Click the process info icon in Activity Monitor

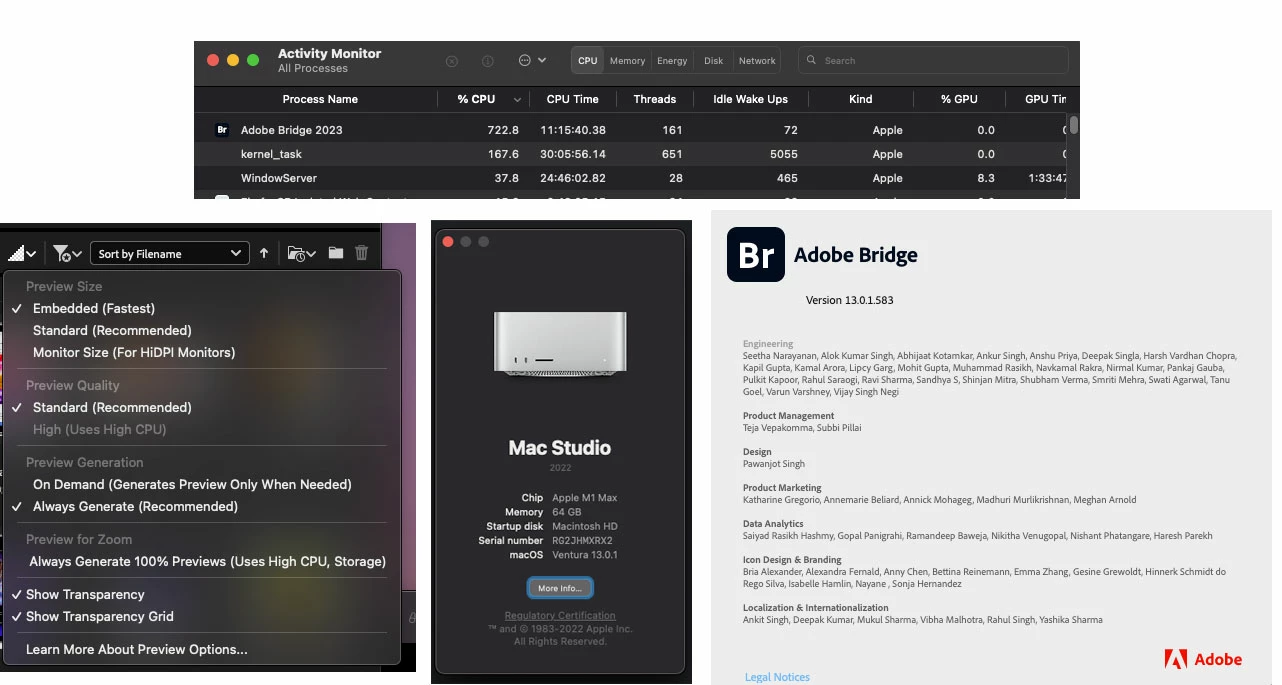pos(488,61)
